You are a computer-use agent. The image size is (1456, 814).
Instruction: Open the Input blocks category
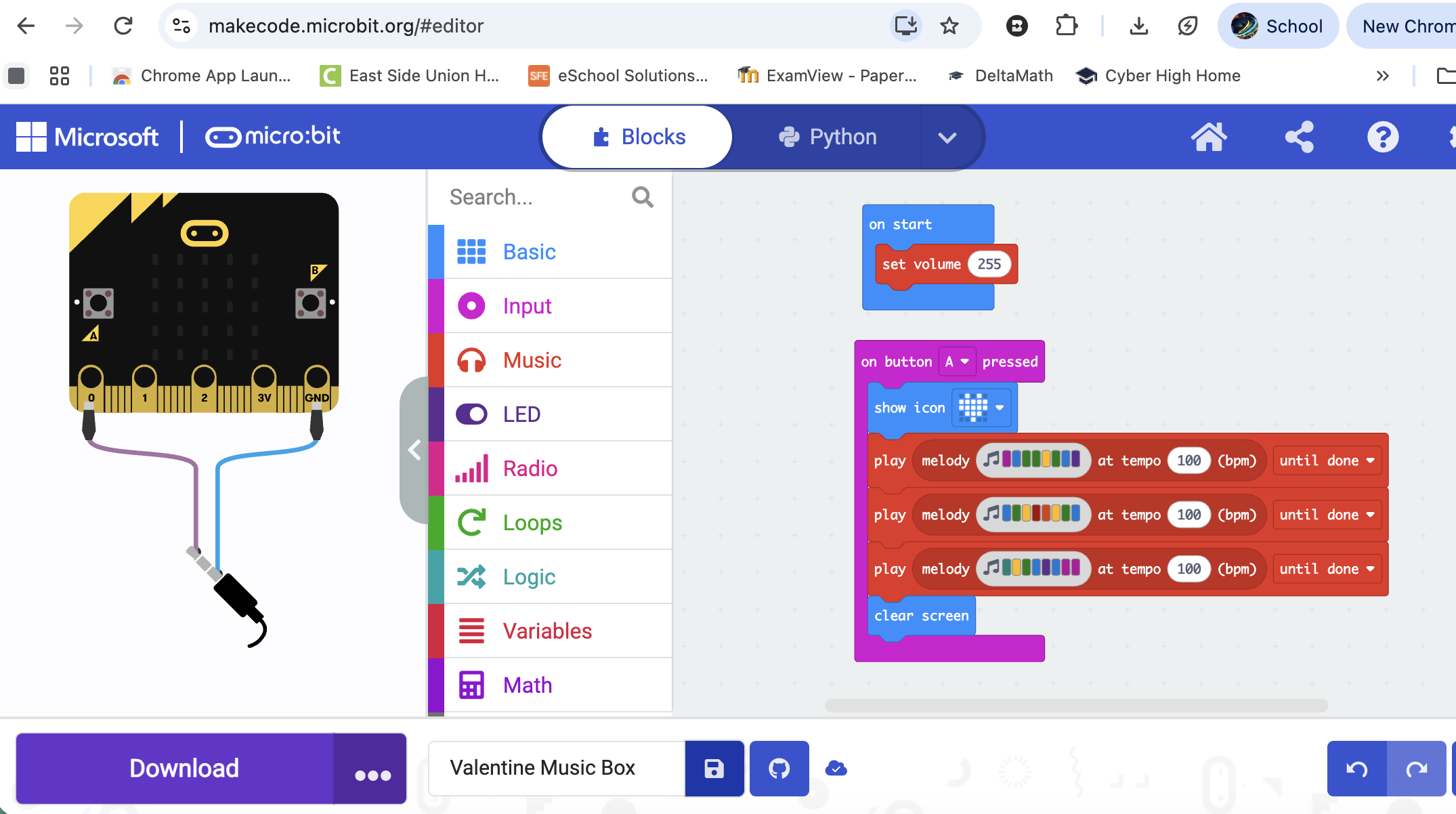tap(550, 306)
